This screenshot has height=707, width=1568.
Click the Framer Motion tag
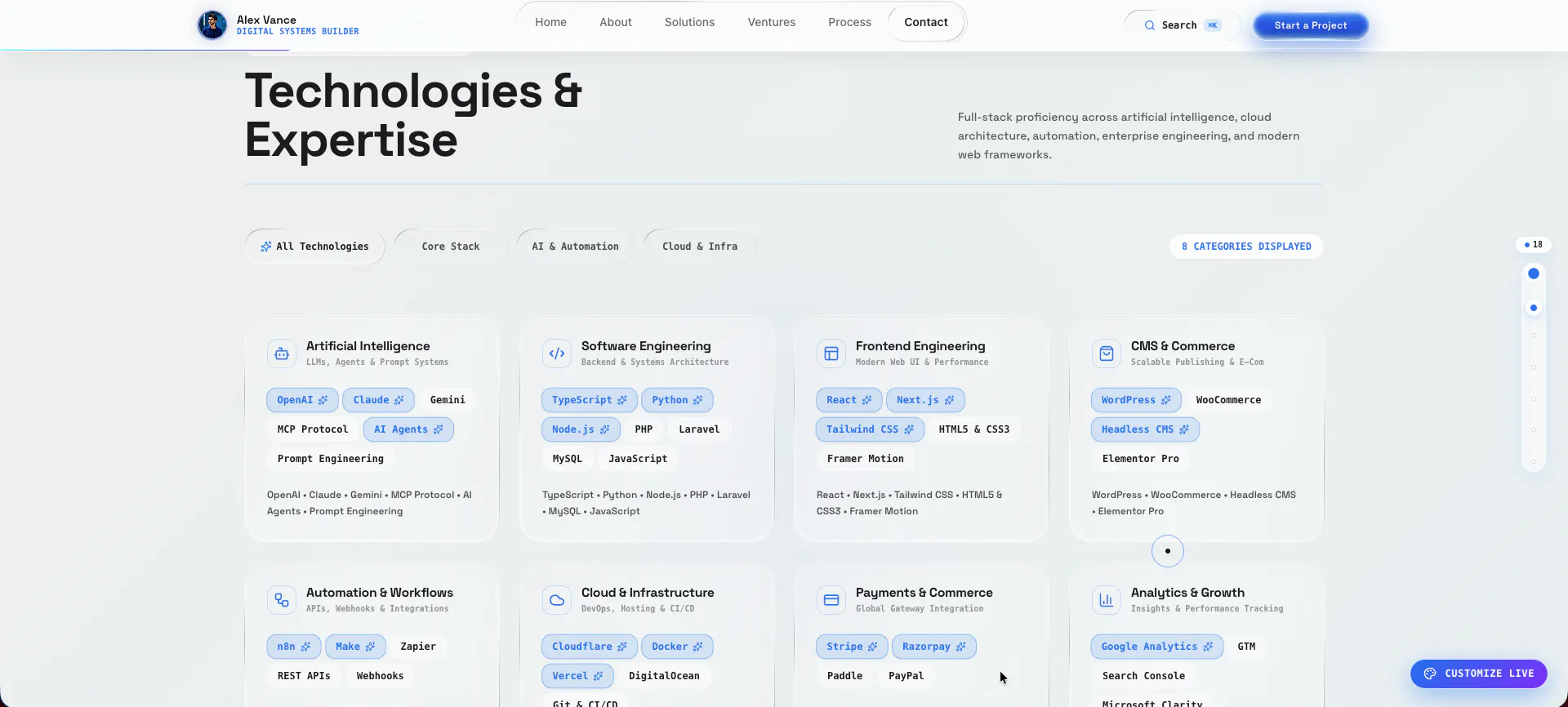[x=866, y=459]
